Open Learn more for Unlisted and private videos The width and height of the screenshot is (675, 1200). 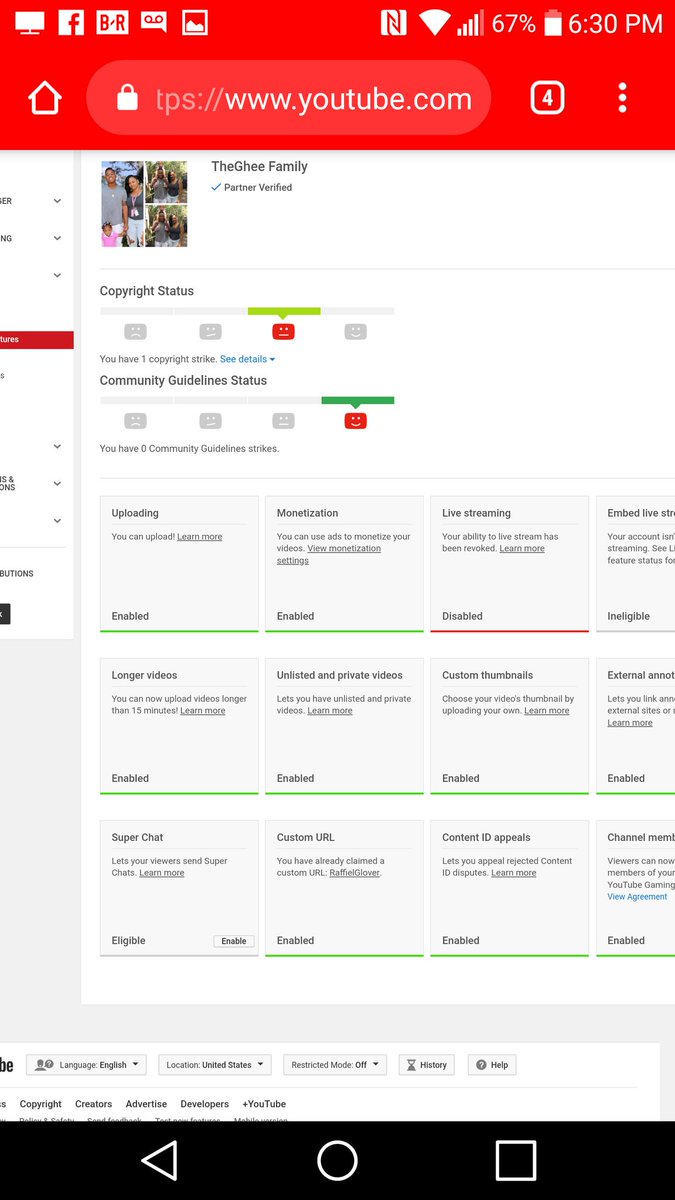coord(330,711)
